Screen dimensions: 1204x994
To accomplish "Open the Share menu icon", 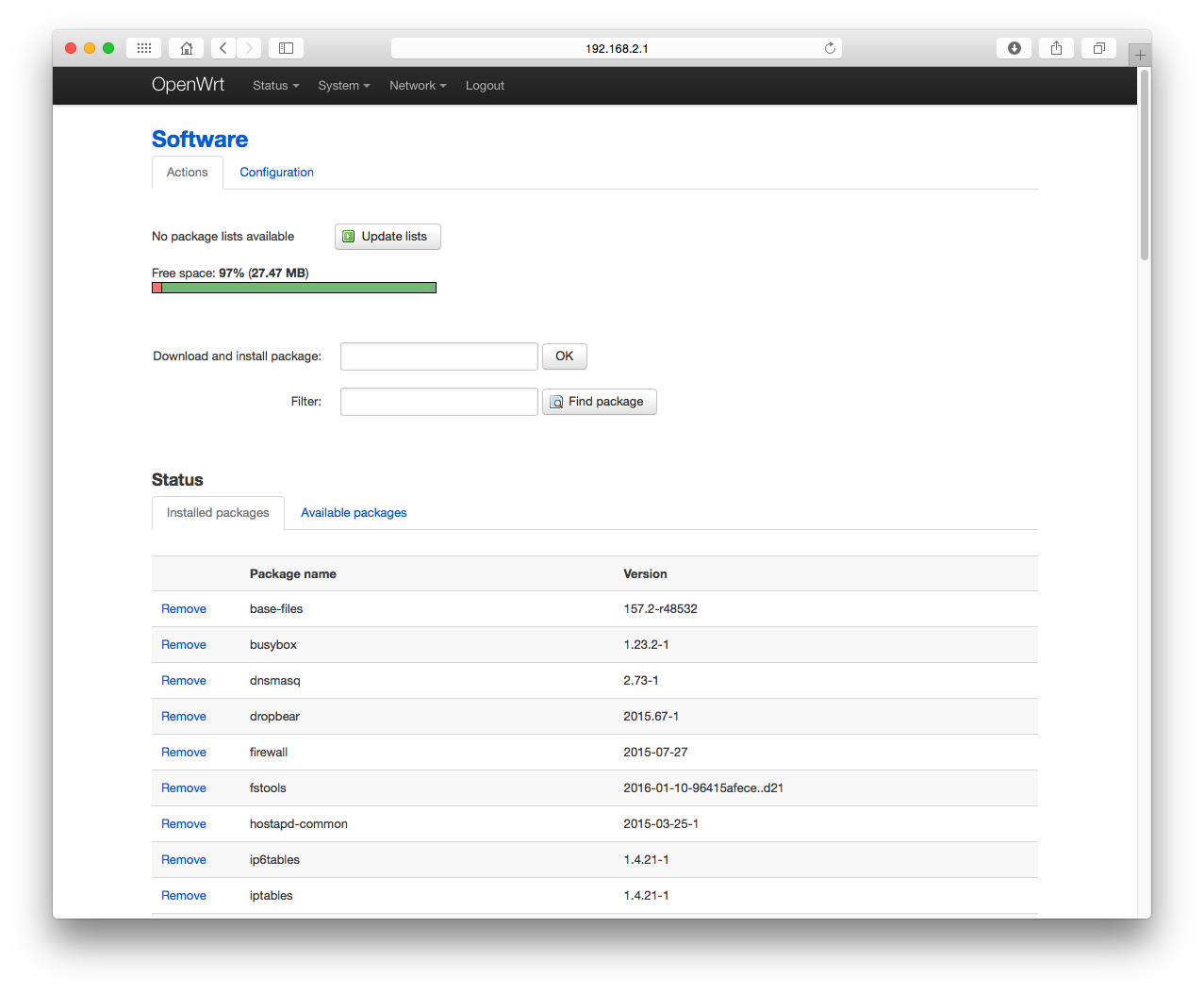I will 1056,48.
